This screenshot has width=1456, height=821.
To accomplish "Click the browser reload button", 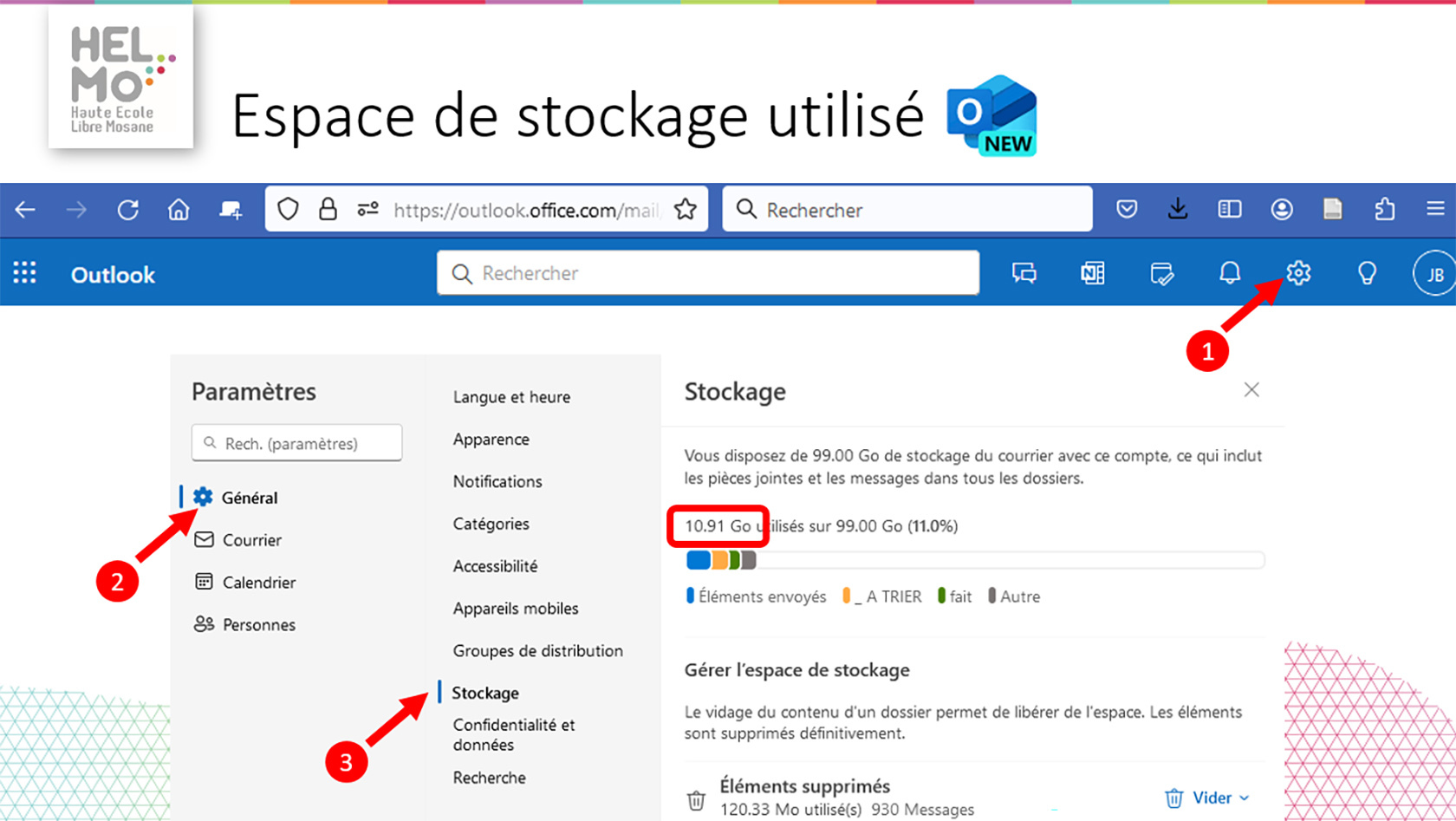I will pyautogui.click(x=128, y=210).
